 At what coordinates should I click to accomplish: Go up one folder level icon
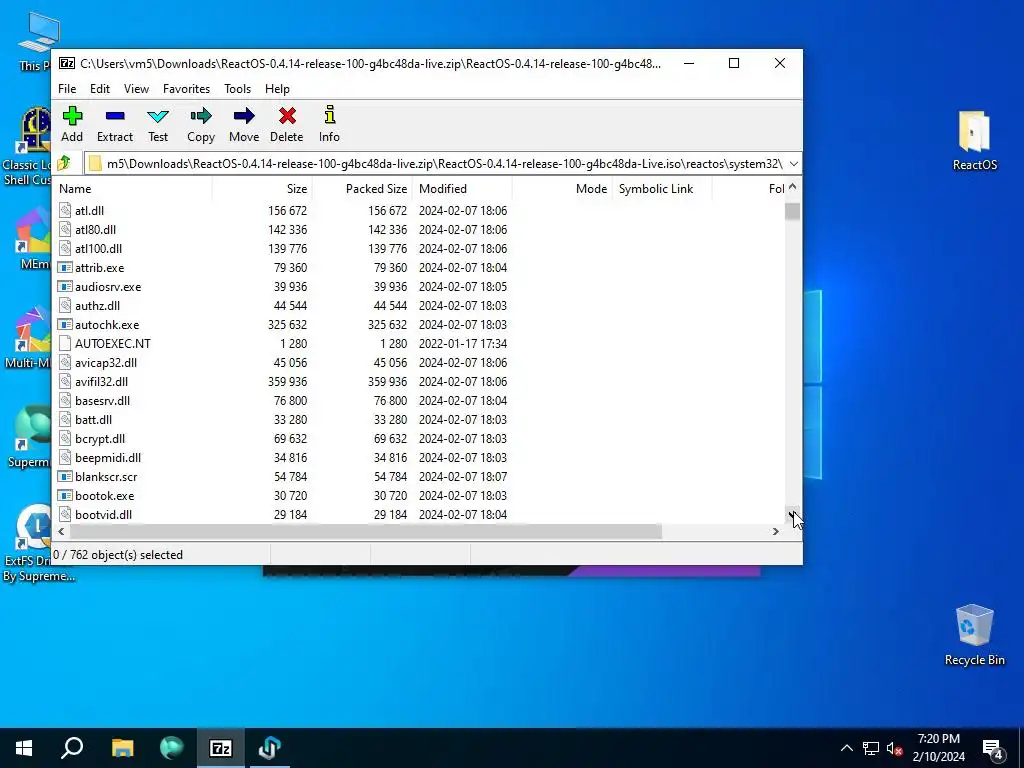tap(65, 163)
